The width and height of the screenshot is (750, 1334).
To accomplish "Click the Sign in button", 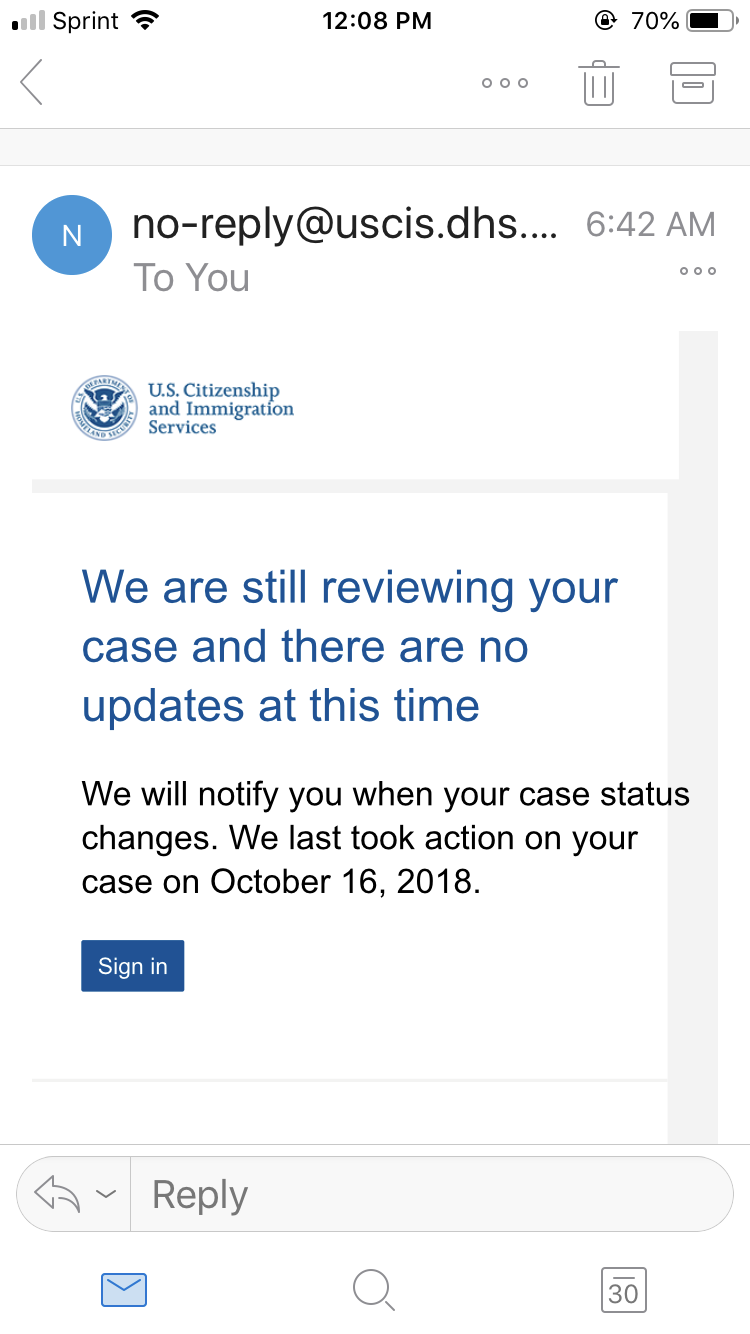I will click(133, 966).
